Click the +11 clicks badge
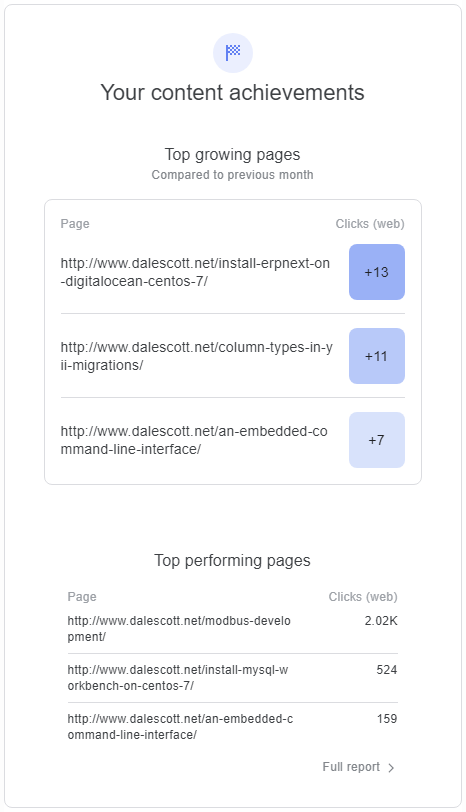 tap(377, 356)
